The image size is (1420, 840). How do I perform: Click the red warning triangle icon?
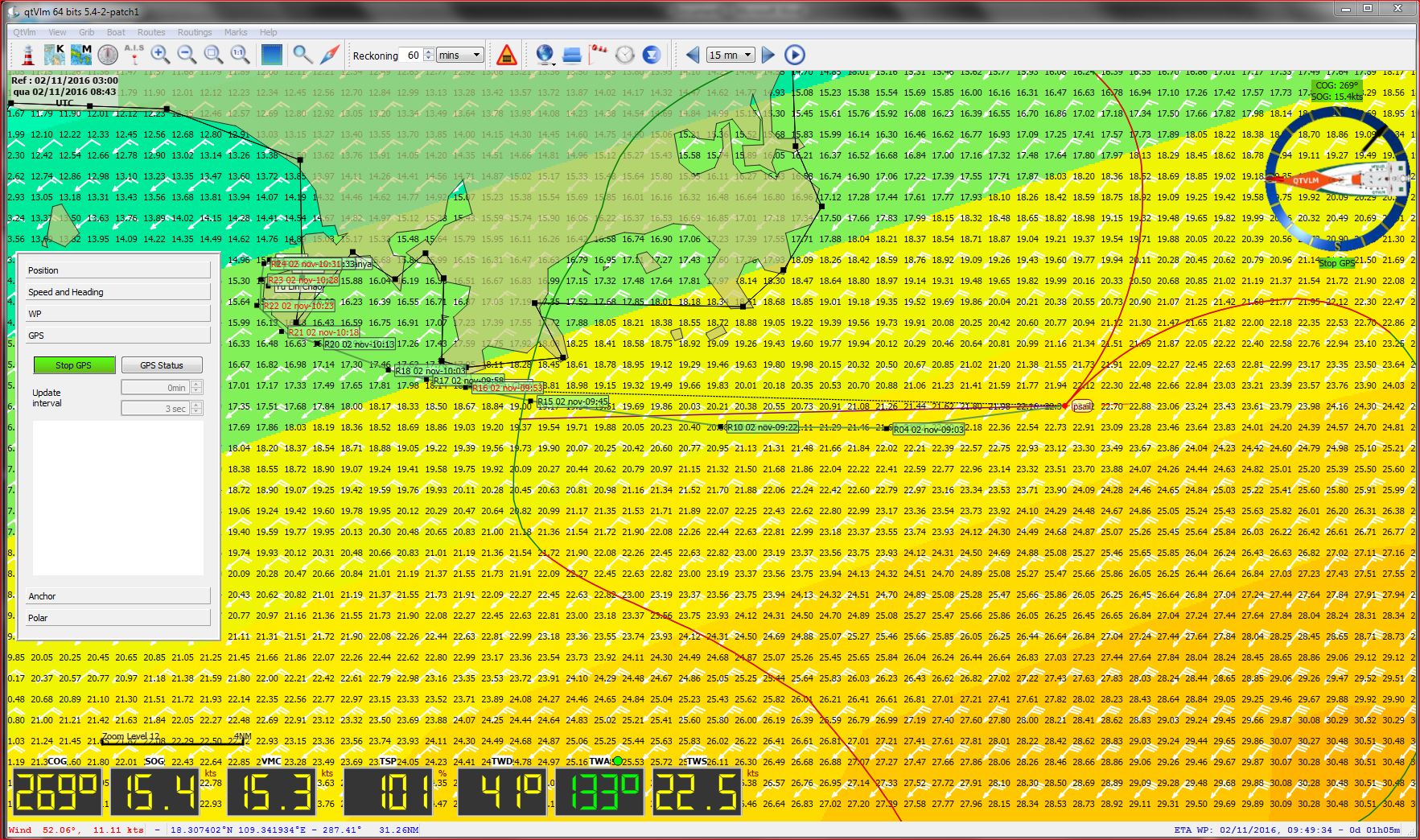tap(506, 55)
